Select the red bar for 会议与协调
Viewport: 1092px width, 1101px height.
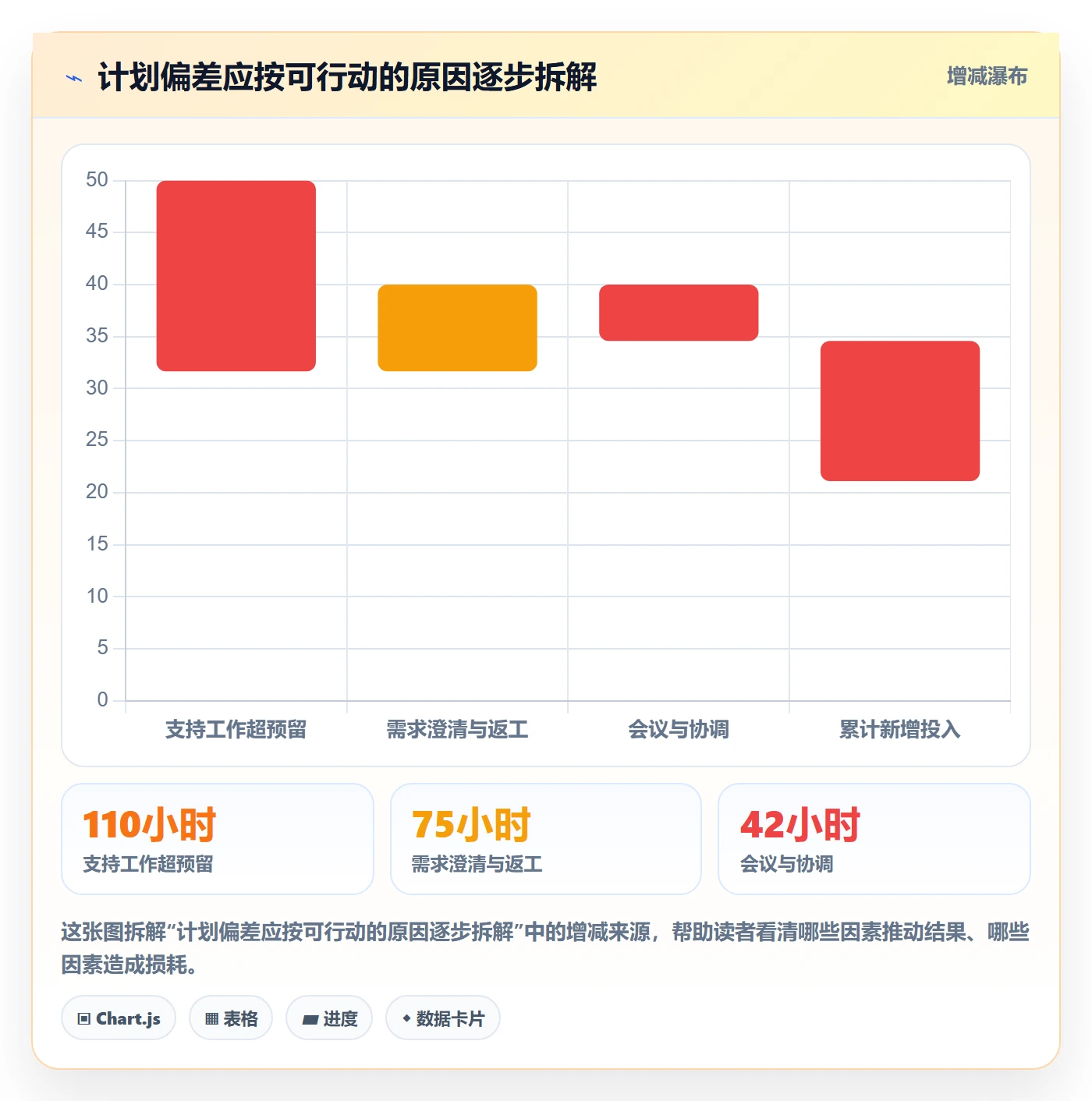click(x=679, y=313)
